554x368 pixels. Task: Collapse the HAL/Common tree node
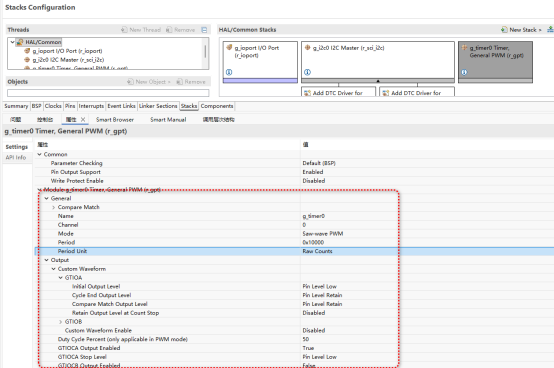click(x=12, y=42)
